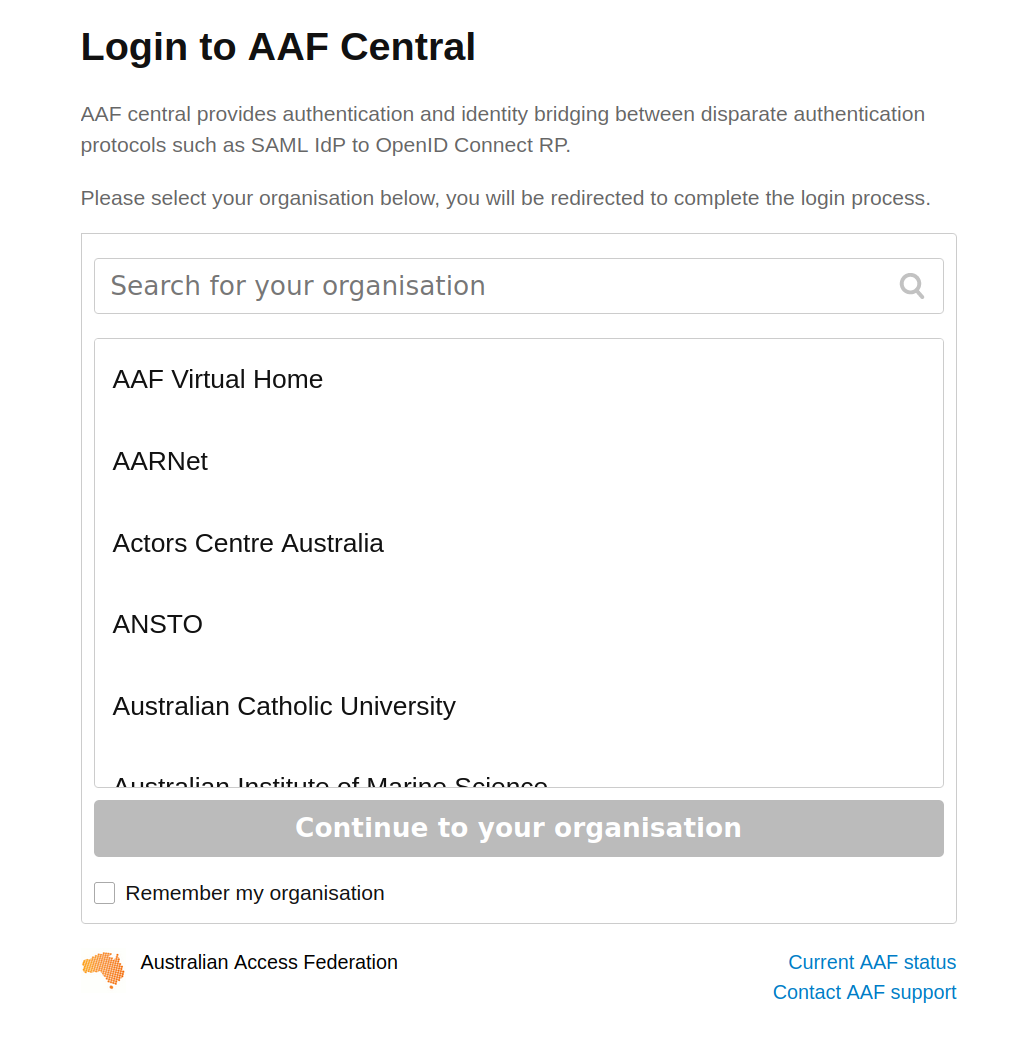Click the Australian Access Federation footer text

pyautogui.click(x=269, y=962)
